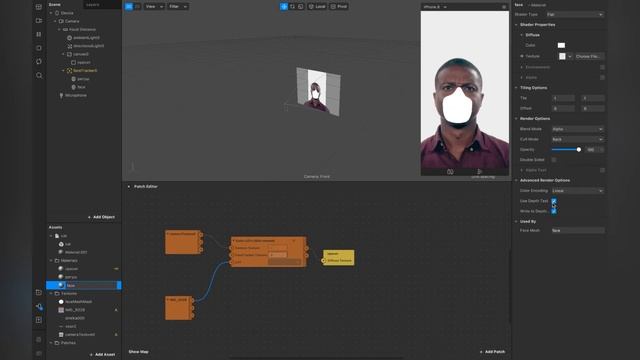
Task: Toggle the Double Sided checkbox
Action: click(554, 160)
